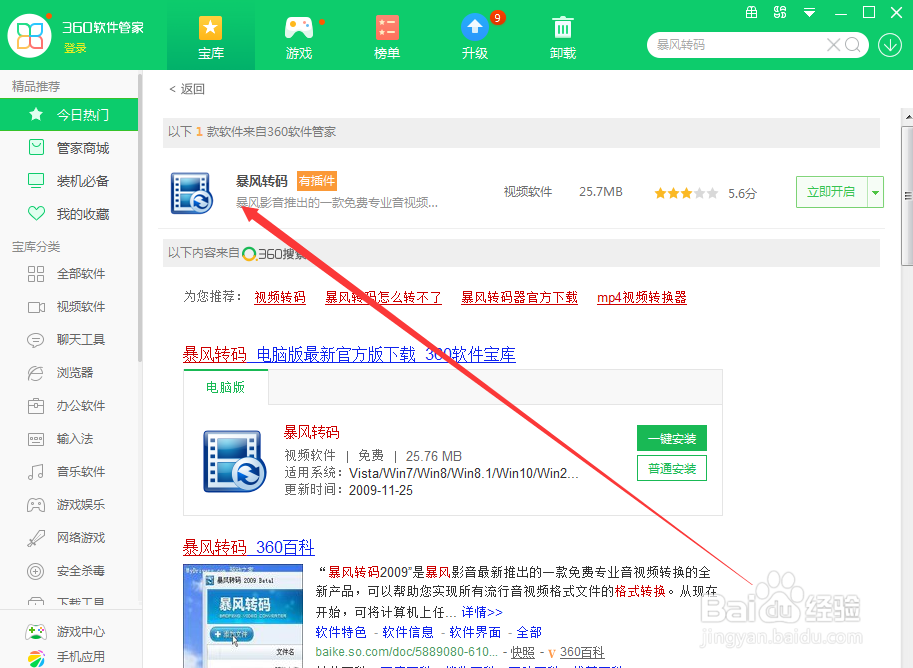Open the mp4视频转换器 link

pos(642,298)
